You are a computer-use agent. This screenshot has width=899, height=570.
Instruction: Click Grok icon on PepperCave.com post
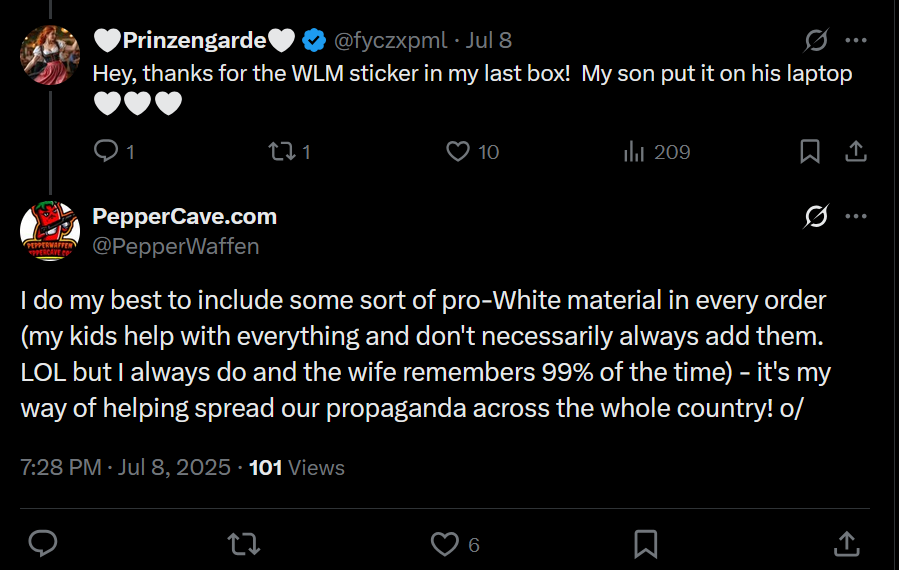pos(816,216)
